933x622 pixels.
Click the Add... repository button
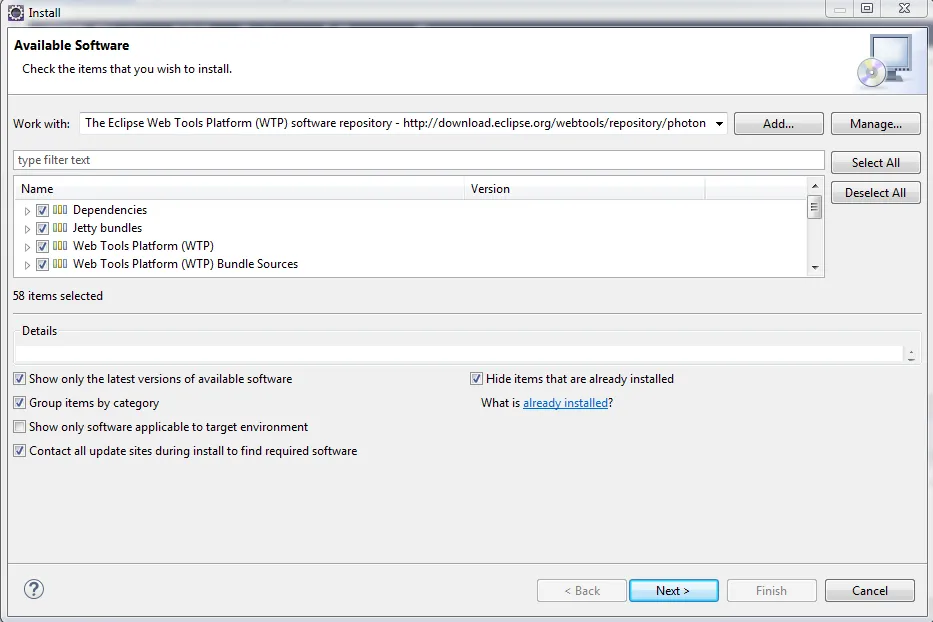tap(778, 124)
